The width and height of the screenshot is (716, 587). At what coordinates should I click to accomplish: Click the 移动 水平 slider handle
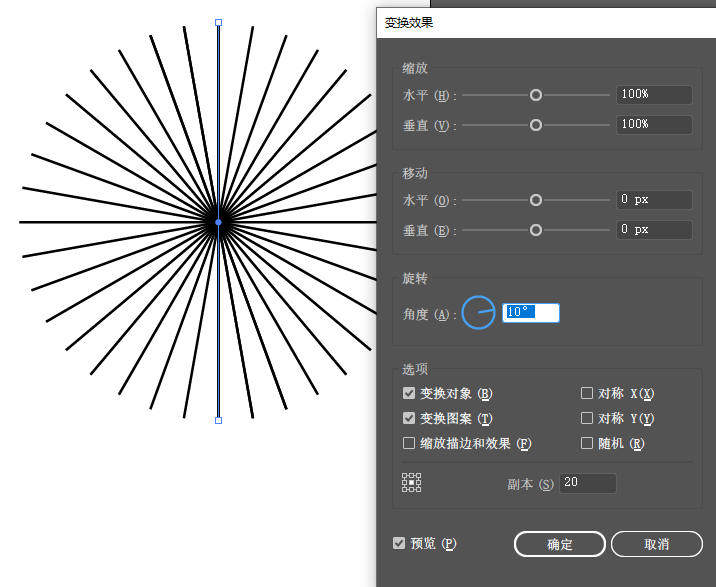pyautogui.click(x=536, y=200)
